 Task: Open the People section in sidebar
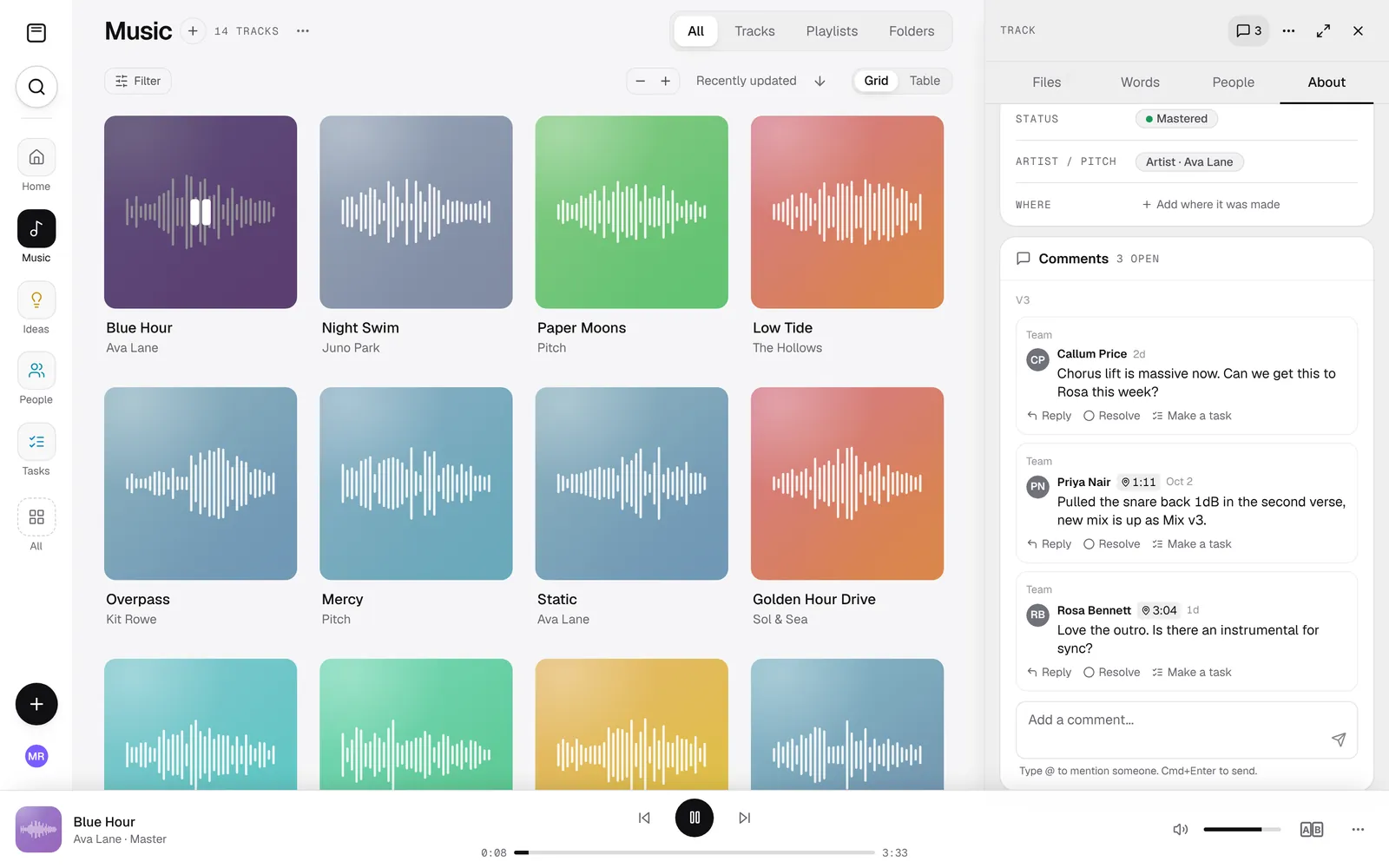pos(36,379)
